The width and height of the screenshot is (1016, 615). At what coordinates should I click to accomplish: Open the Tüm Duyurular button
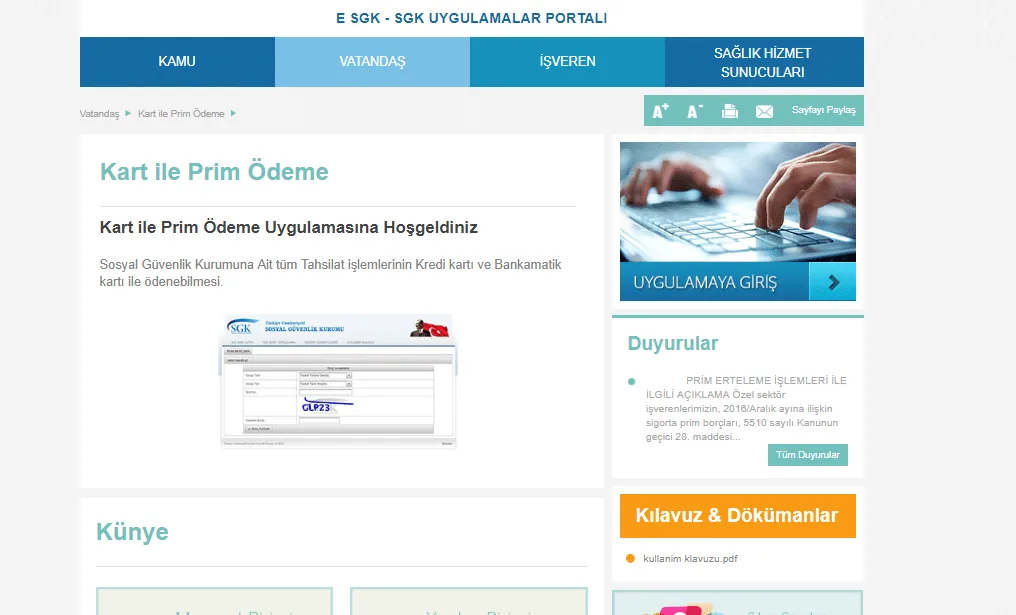pyautogui.click(x=807, y=455)
